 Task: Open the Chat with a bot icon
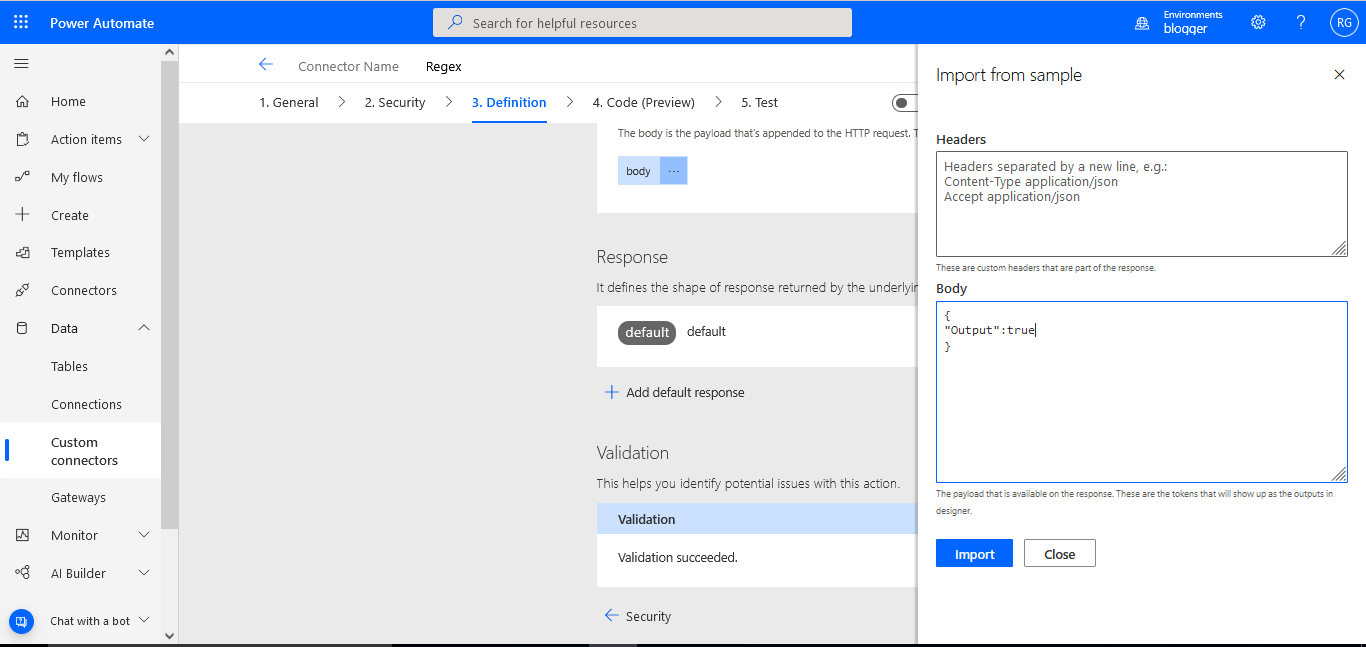click(x=22, y=621)
